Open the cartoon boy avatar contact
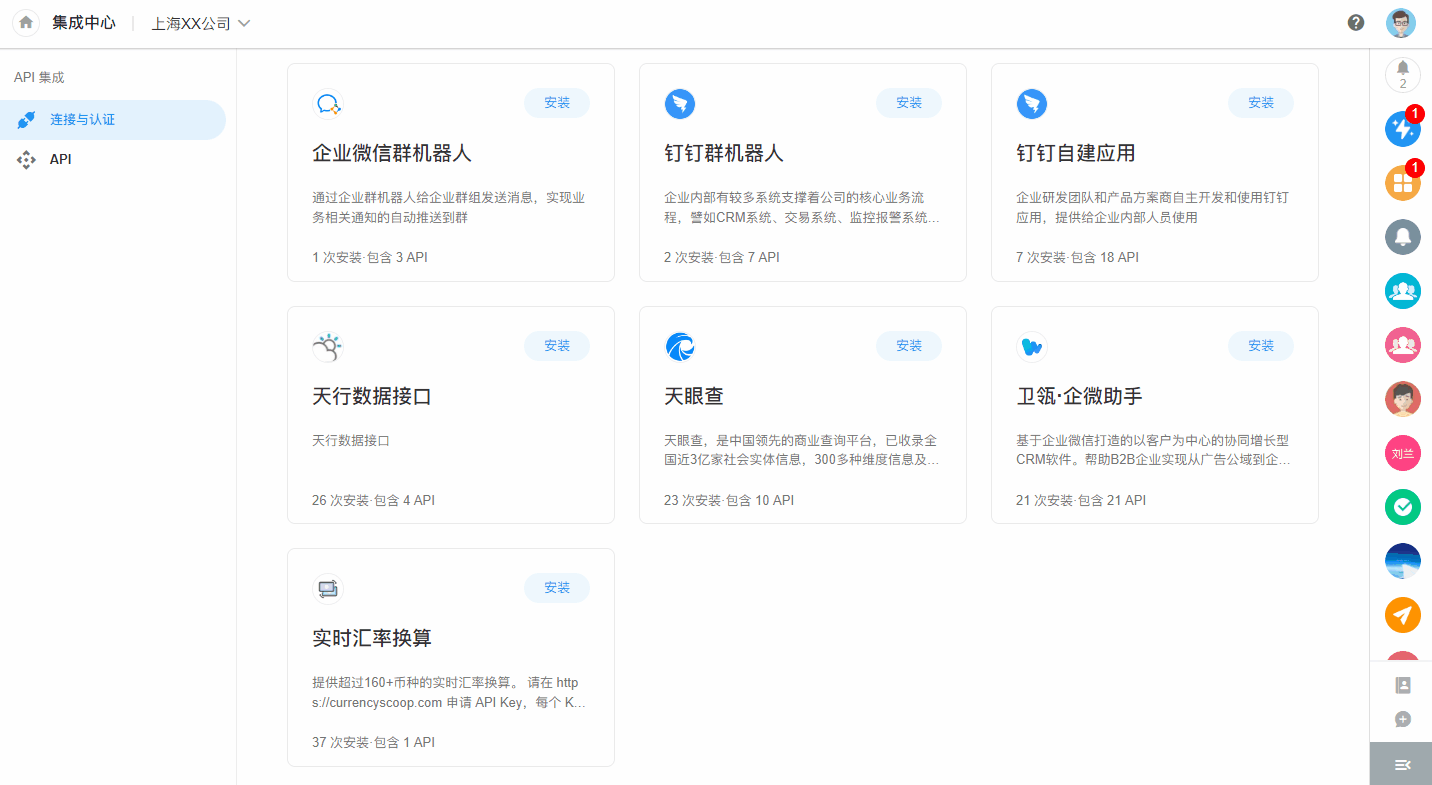The width and height of the screenshot is (1432, 785). pos(1403,399)
